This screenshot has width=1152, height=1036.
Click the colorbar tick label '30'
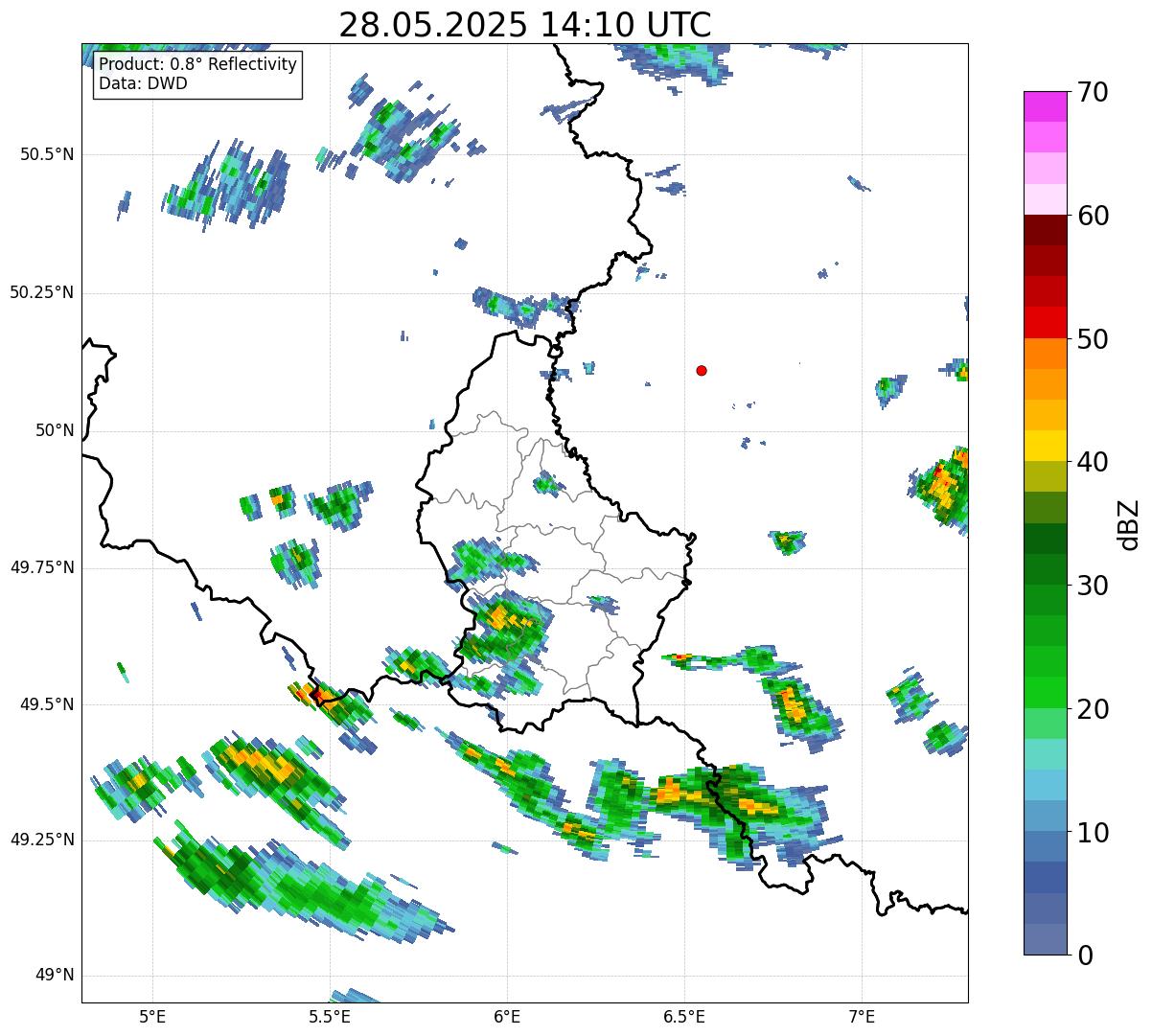1092,587
